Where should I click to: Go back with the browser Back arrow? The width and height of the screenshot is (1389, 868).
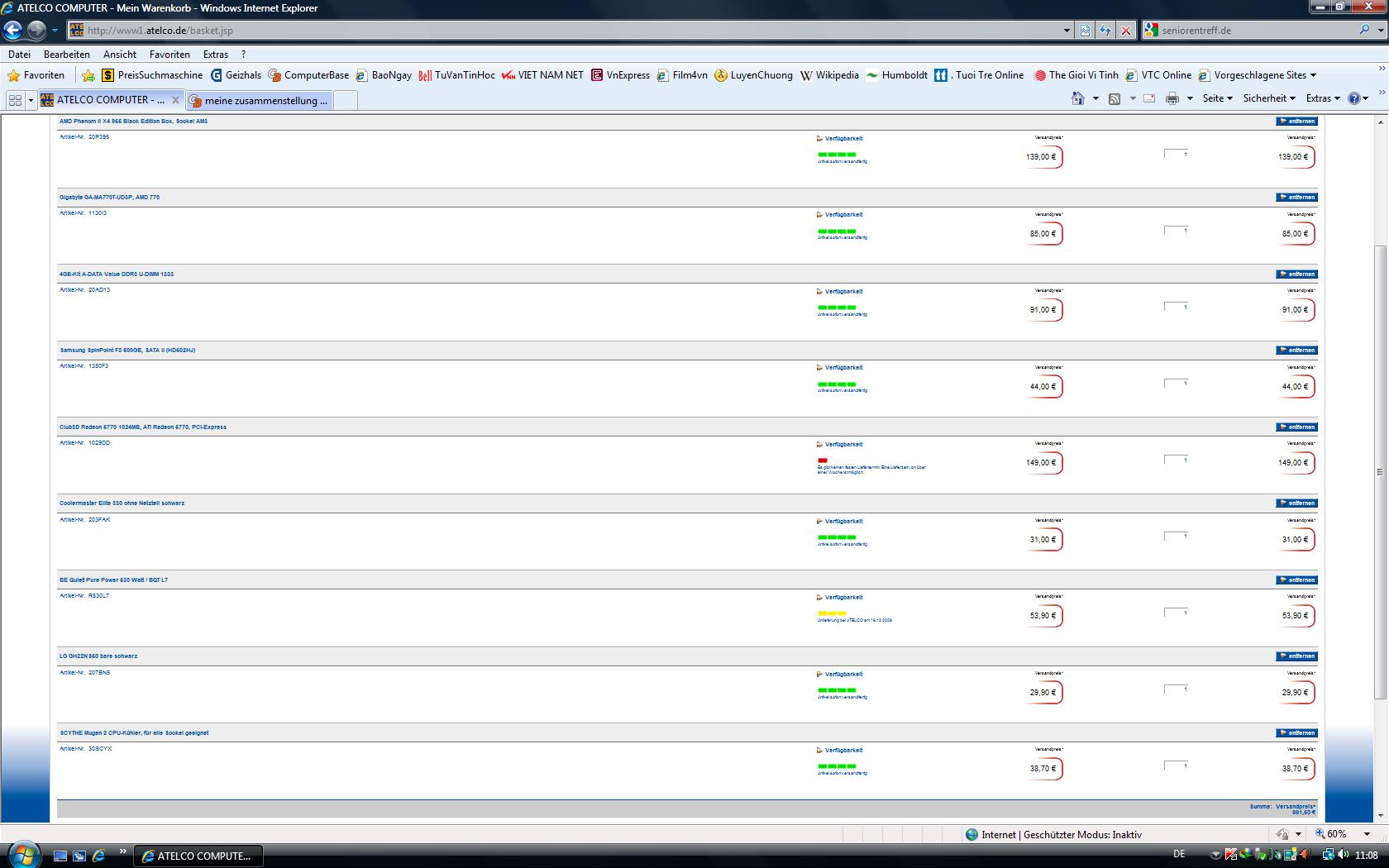12,31
